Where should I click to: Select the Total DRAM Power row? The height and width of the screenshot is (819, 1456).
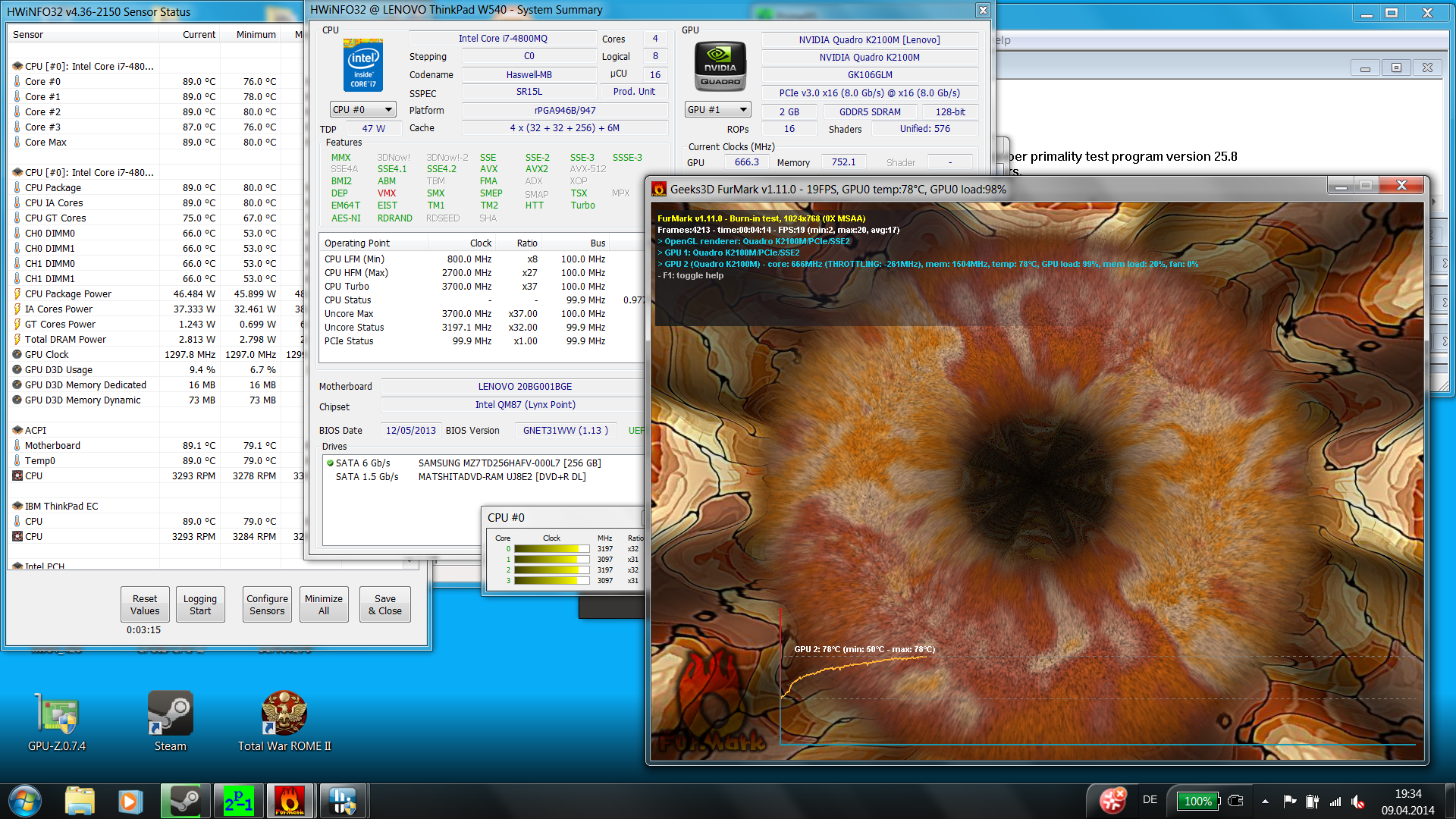(154, 339)
